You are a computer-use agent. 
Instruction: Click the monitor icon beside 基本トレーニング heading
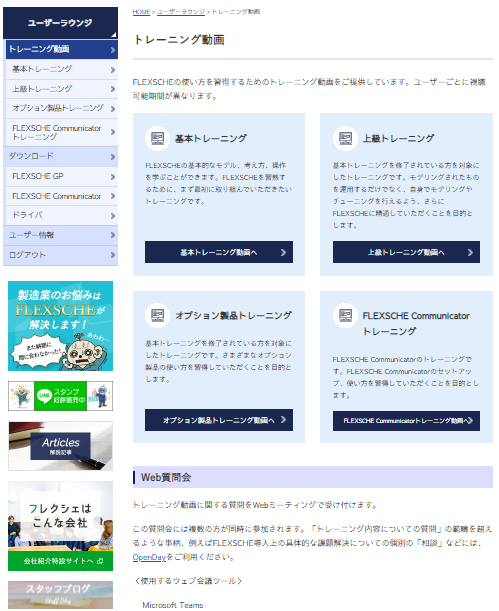[157, 138]
